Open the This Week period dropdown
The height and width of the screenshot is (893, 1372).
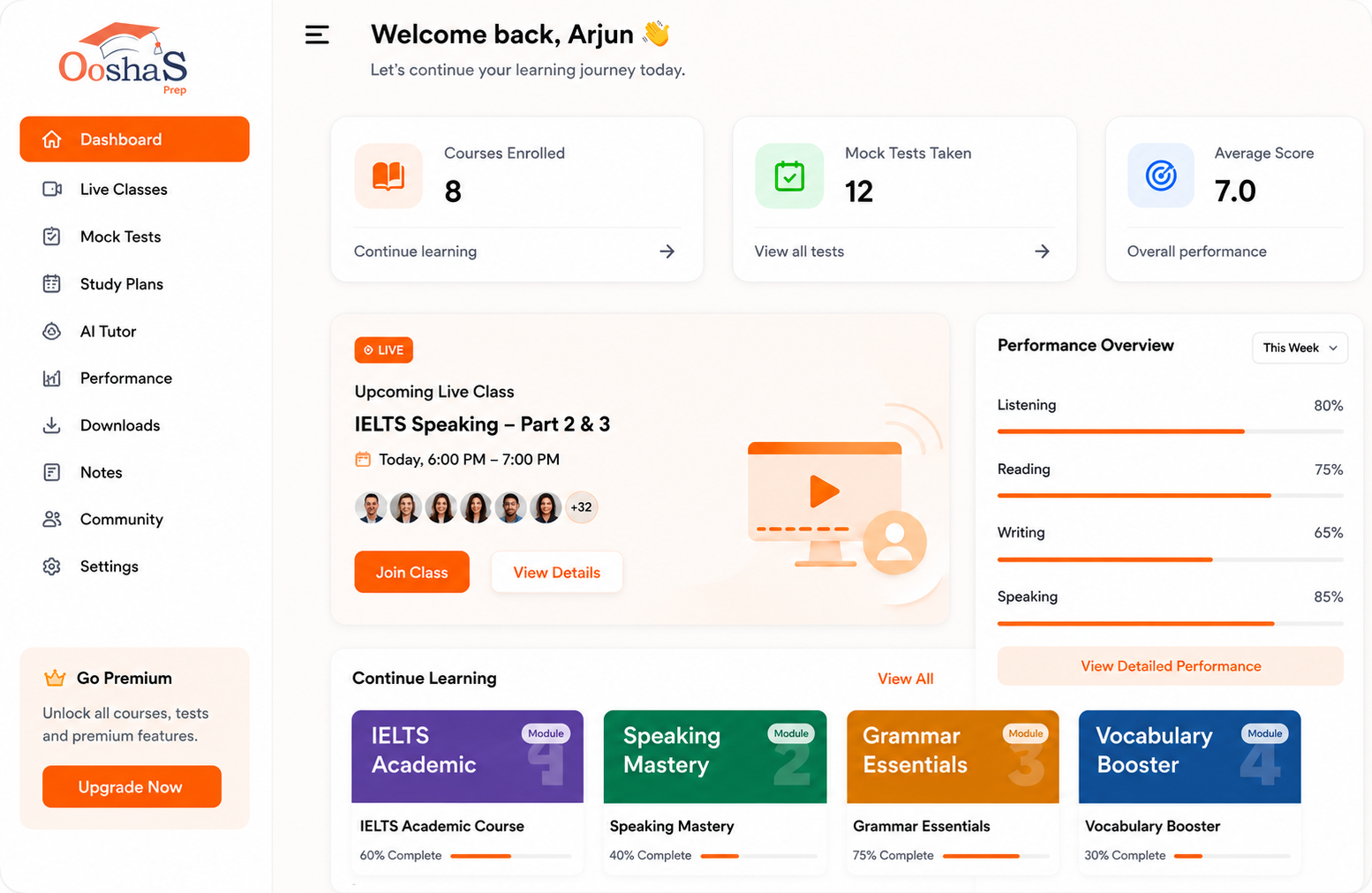pyautogui.click(x=1300, y=348)
